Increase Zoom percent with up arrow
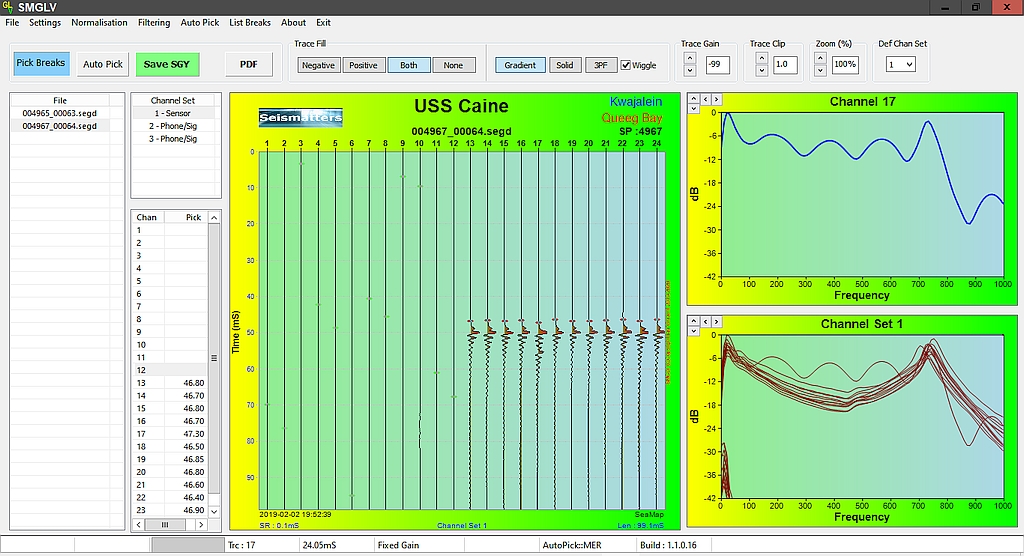Screen dimensions: 1024x556 click(x=821, y=58)
